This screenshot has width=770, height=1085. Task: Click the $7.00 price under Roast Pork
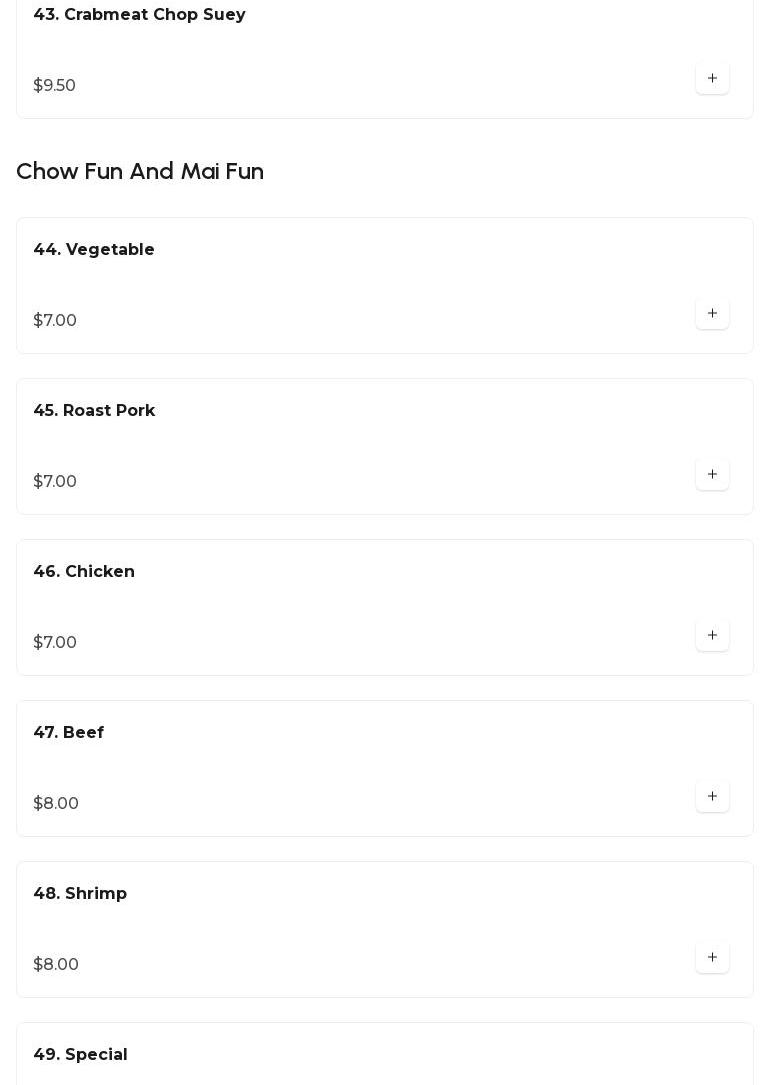pyautogui.click(x=55, y=482)
